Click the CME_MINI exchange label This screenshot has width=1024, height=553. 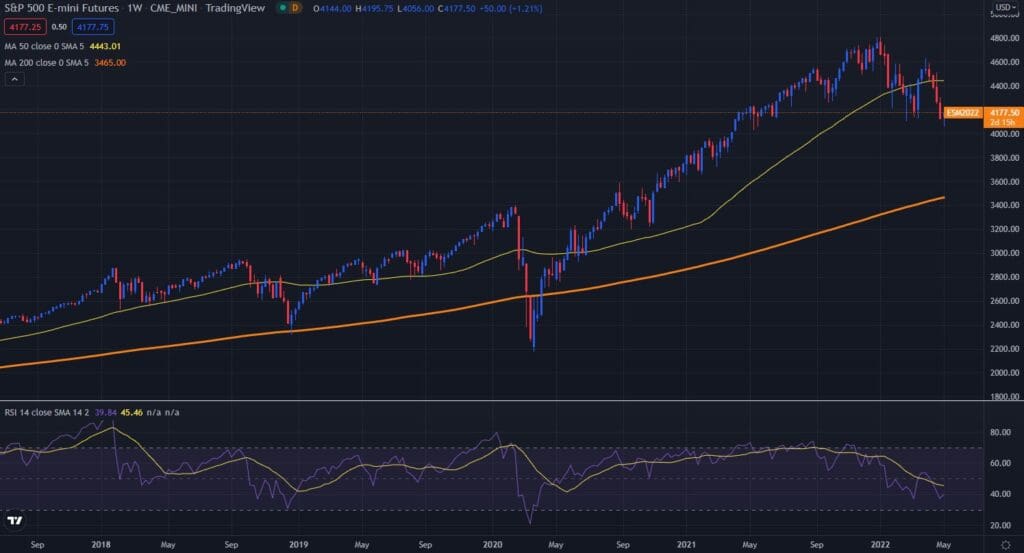[174, 9]
